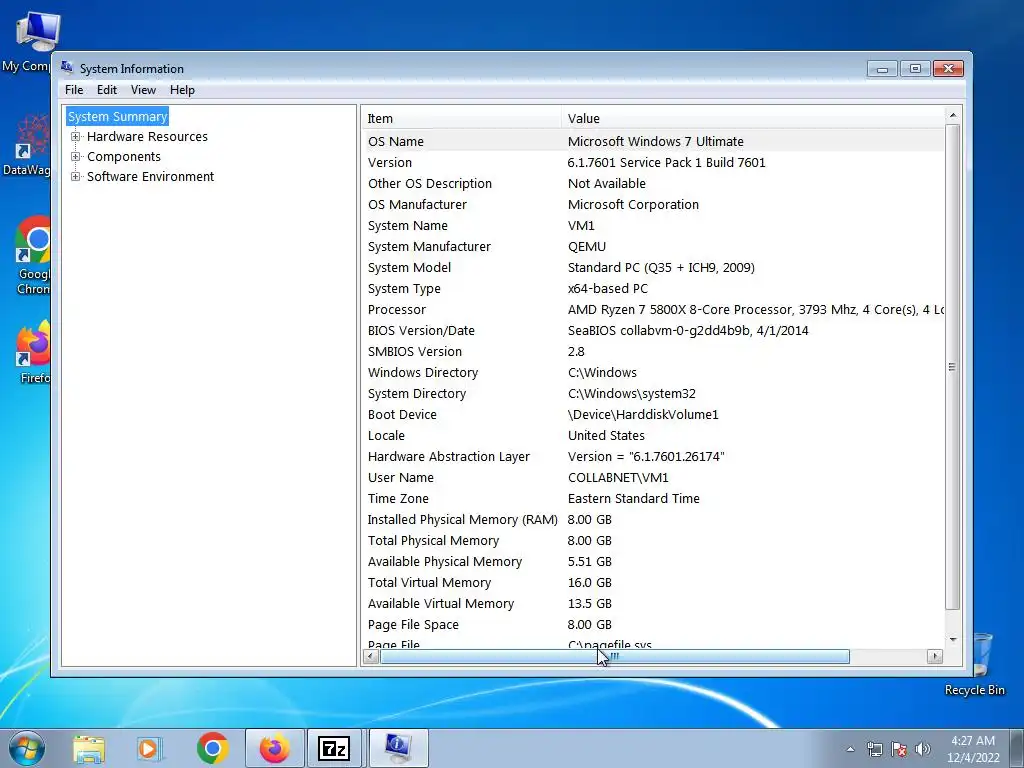Screen dimensions: 1024x768
Task: Select the Locale row label
Action: tap(386, 436)
